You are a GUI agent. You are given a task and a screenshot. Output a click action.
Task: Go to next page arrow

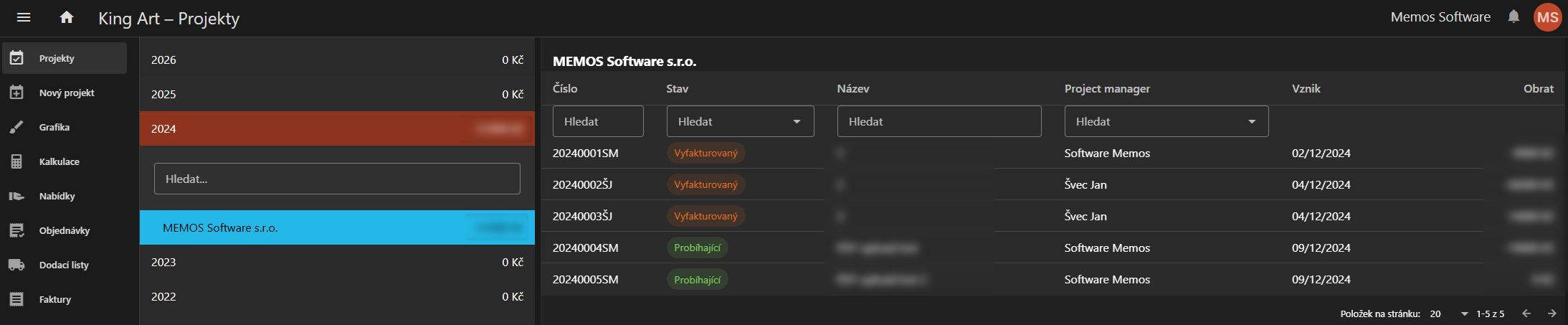point(1552,314)
